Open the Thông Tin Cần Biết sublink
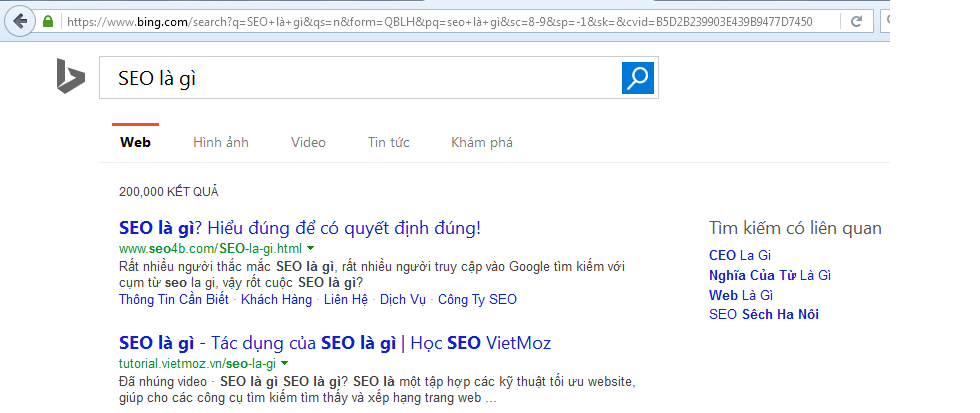The height and width of the screenshot is (413, 980). point(174,300)
